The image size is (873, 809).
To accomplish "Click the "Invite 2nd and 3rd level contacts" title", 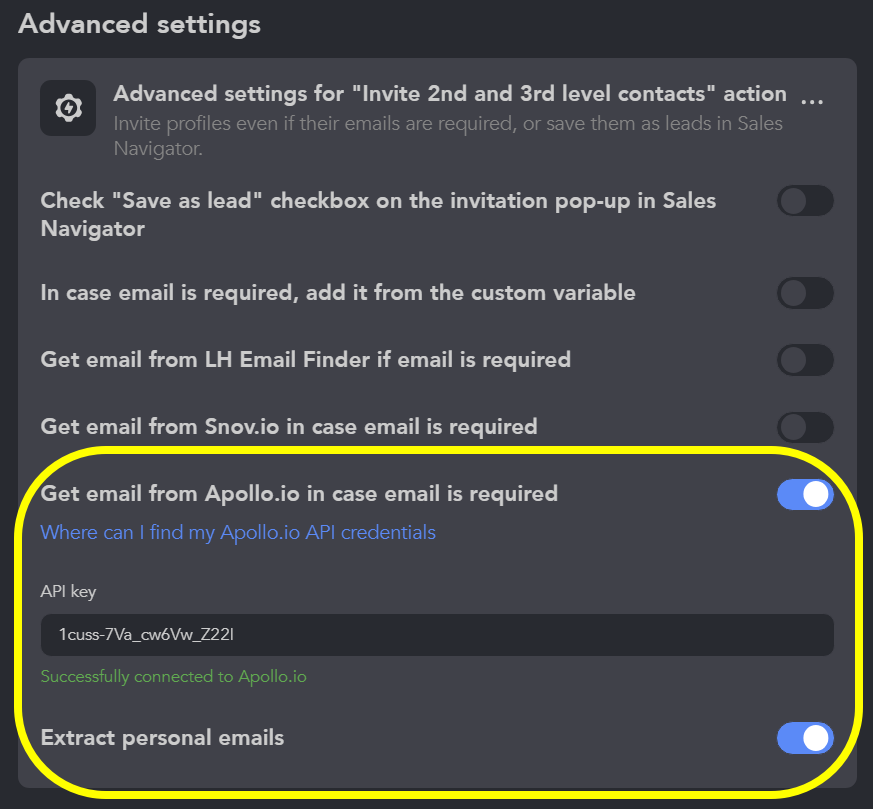I will (x=450, y=94).
